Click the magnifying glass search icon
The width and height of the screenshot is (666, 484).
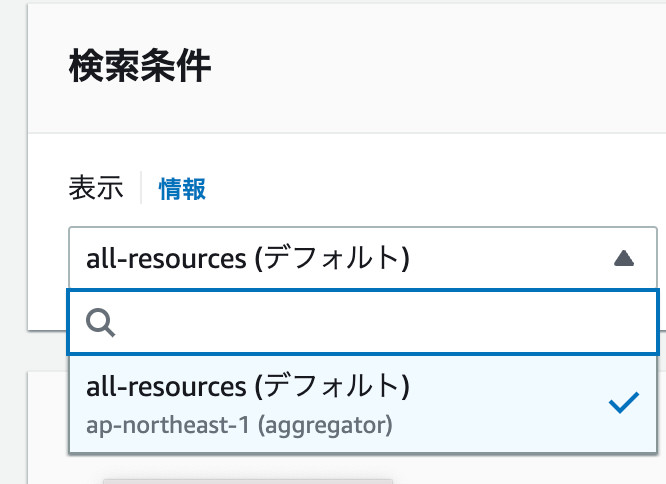(x=101, y=323)
